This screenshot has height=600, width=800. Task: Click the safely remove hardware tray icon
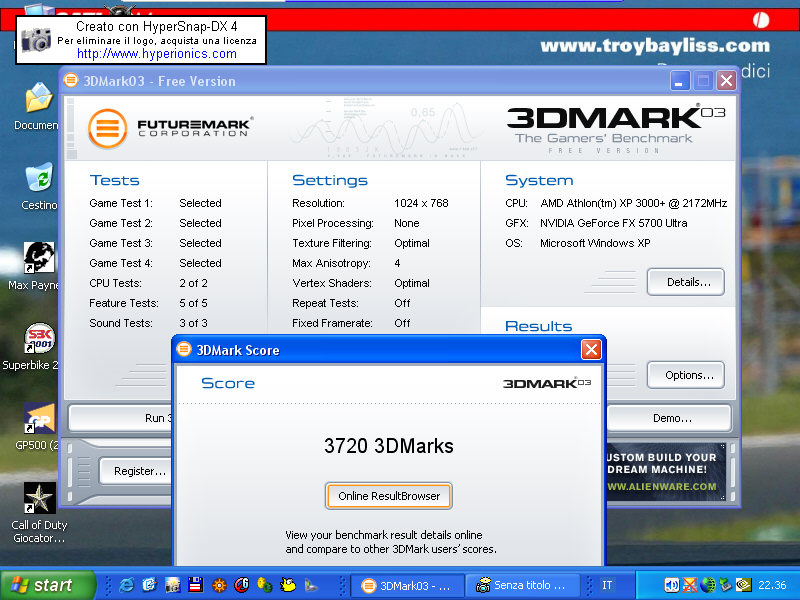(x=726, y=585)
